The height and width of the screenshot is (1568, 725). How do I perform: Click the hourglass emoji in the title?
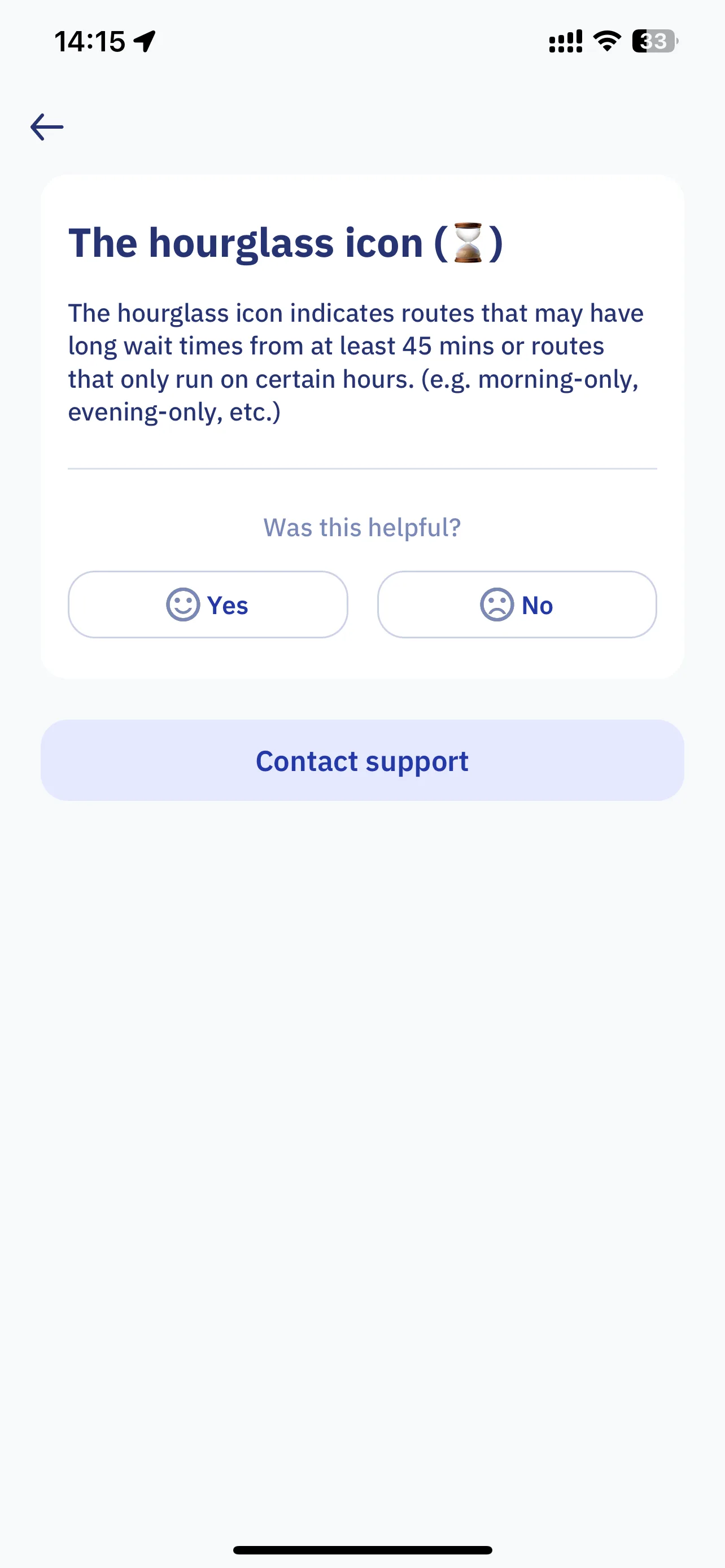coord(468,242)
